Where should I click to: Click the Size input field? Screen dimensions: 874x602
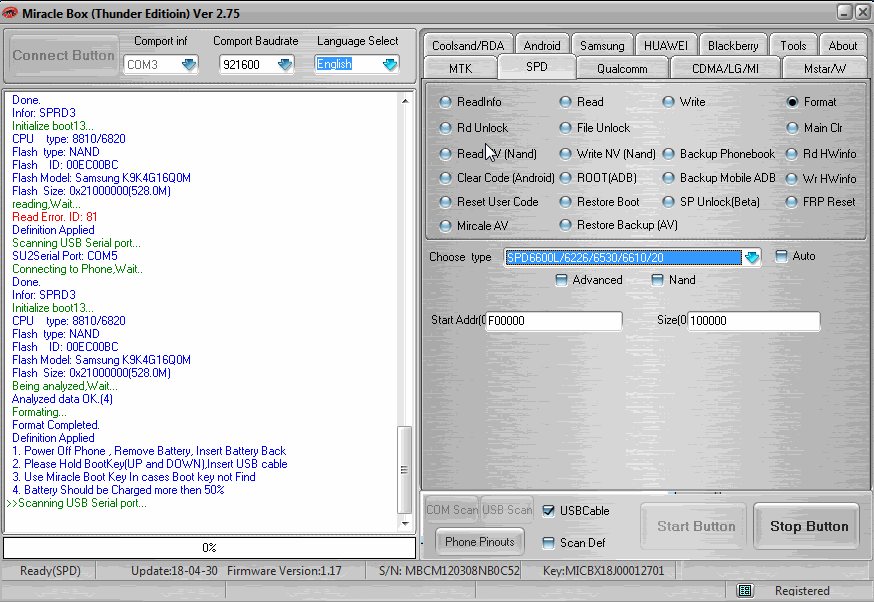[x=754, y=321]
